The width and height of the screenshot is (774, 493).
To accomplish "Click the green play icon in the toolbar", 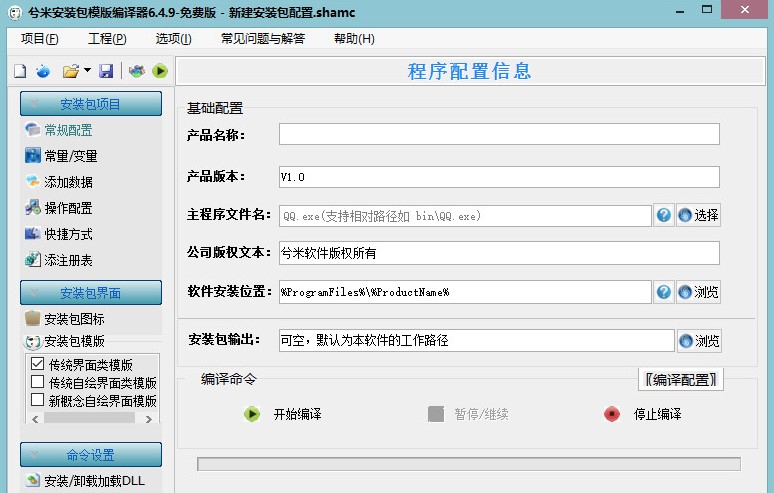I will click(160, 71).
